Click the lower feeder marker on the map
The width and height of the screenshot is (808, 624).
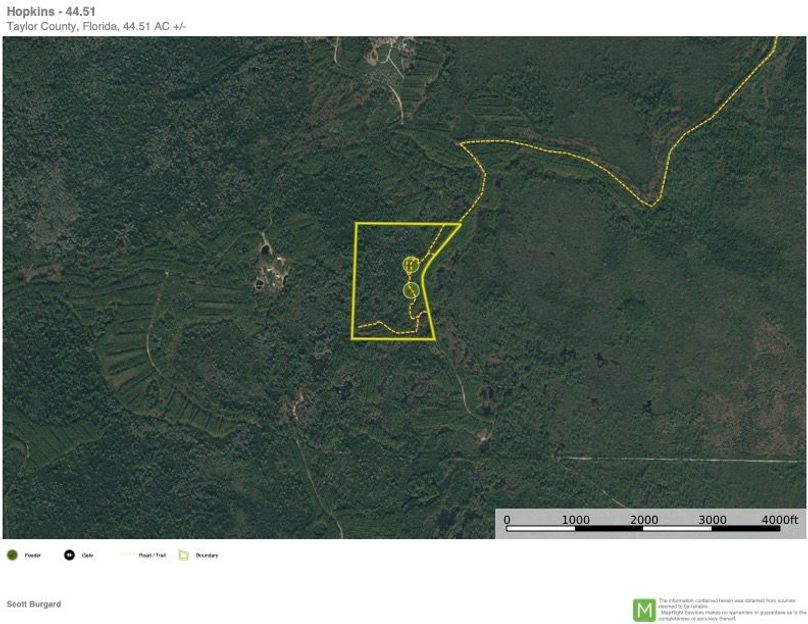[x=411, y=290]
